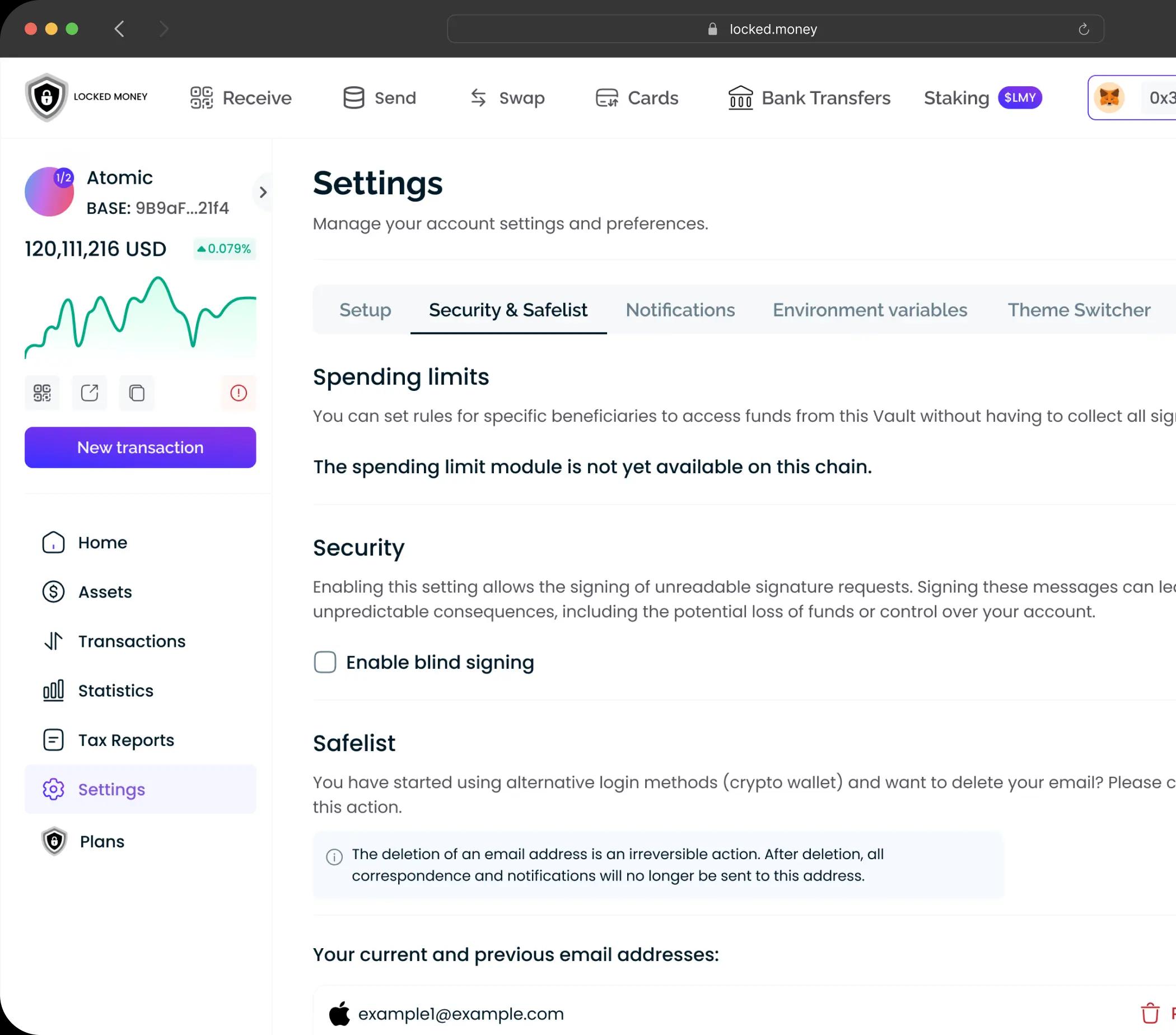1176x1035 pixels.
Task: Go to Tax Reports in the sidebar
Action: (125, 740)
